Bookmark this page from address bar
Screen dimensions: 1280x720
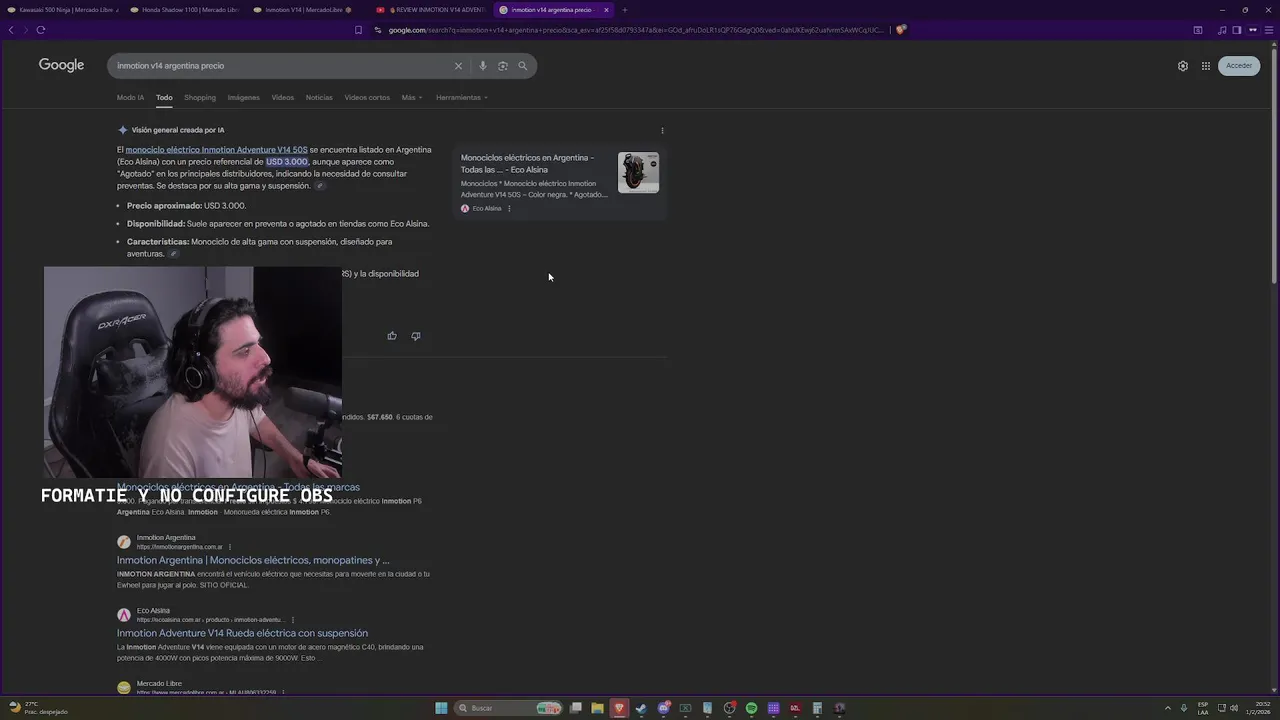tap(358, 30)
